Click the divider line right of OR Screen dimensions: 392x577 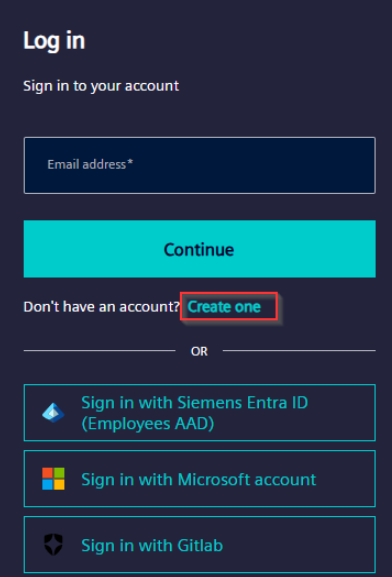coord(299,351)
